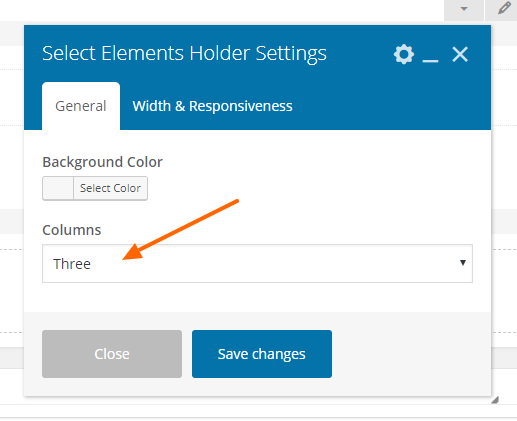The height and width of the screenshot is (421, 517).
Task: Click the background color swatch preview
Action: (58, 188)
